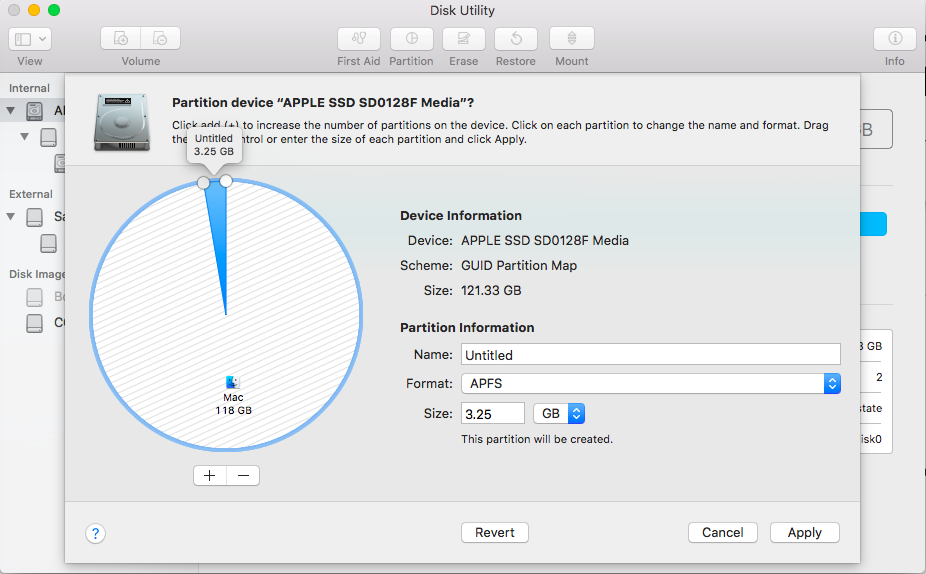Open help with question mark button
This screenshot has height=574, width=926.
coord(96,533)
